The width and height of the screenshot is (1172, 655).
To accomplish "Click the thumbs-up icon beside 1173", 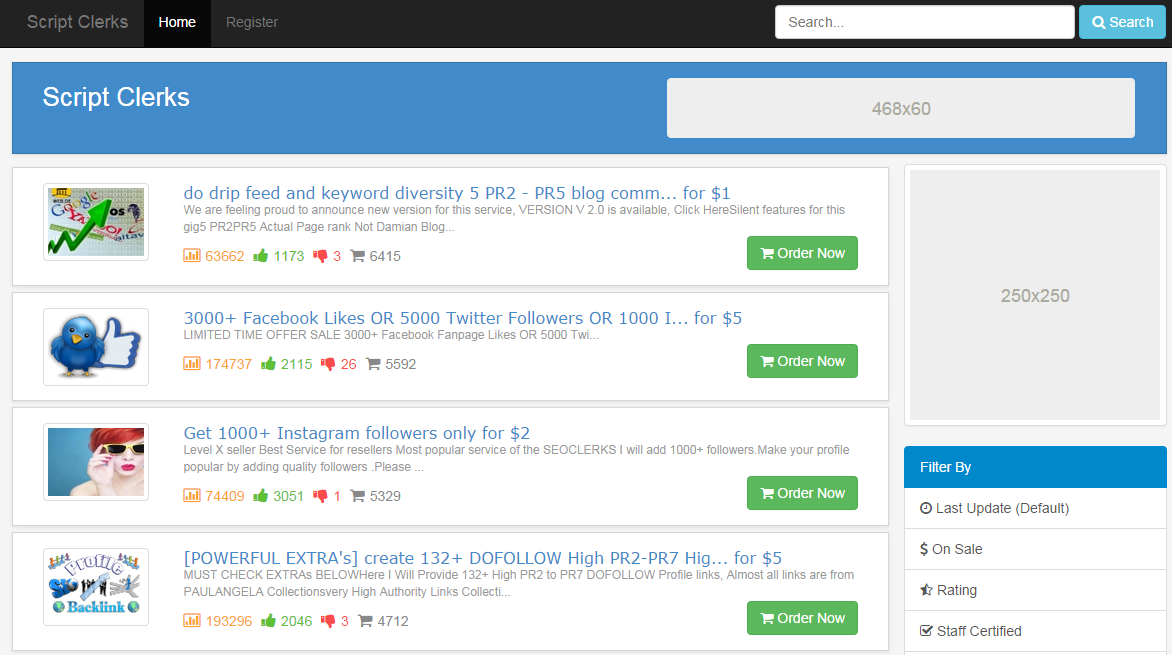I will click(261, 256).
